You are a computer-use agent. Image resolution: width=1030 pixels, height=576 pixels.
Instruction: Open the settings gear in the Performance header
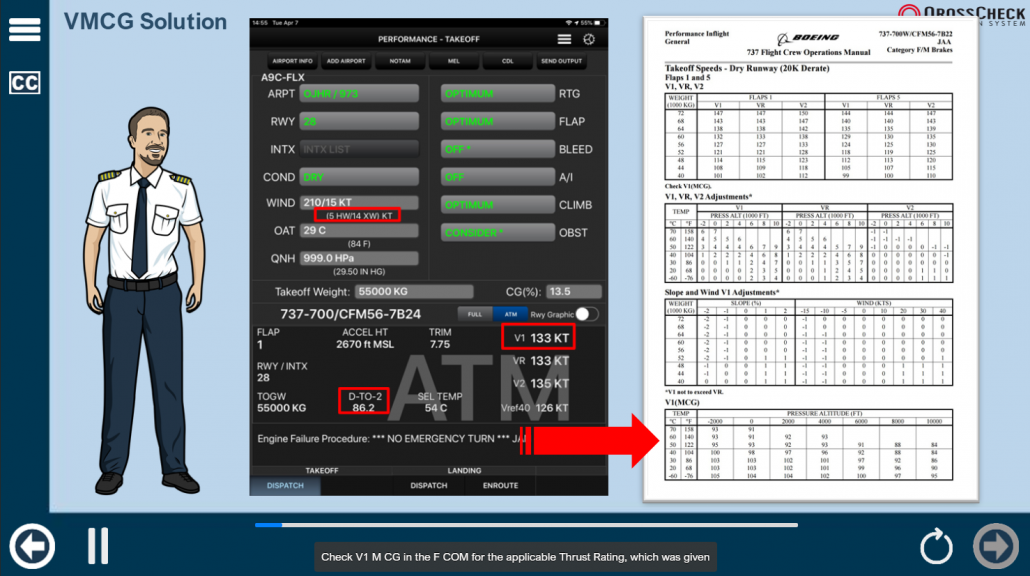589,39
